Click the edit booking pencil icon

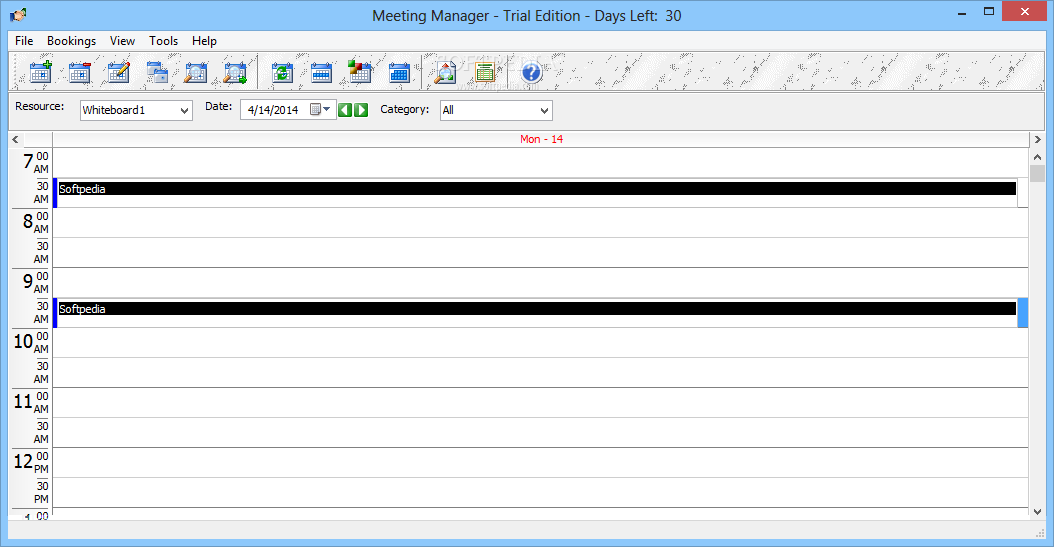(x=118, y=71)
